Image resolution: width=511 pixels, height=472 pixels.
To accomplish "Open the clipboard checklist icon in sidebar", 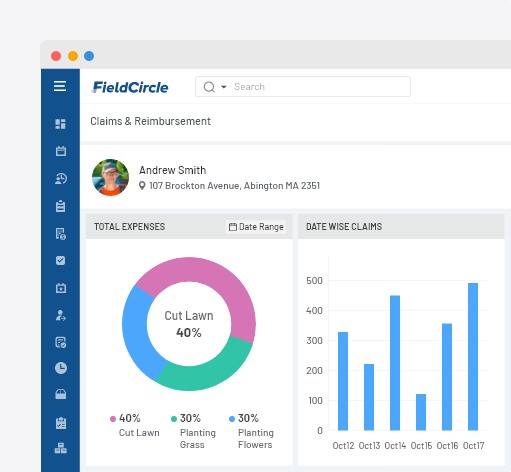I will pyautogui.click(x=61, y=423).
